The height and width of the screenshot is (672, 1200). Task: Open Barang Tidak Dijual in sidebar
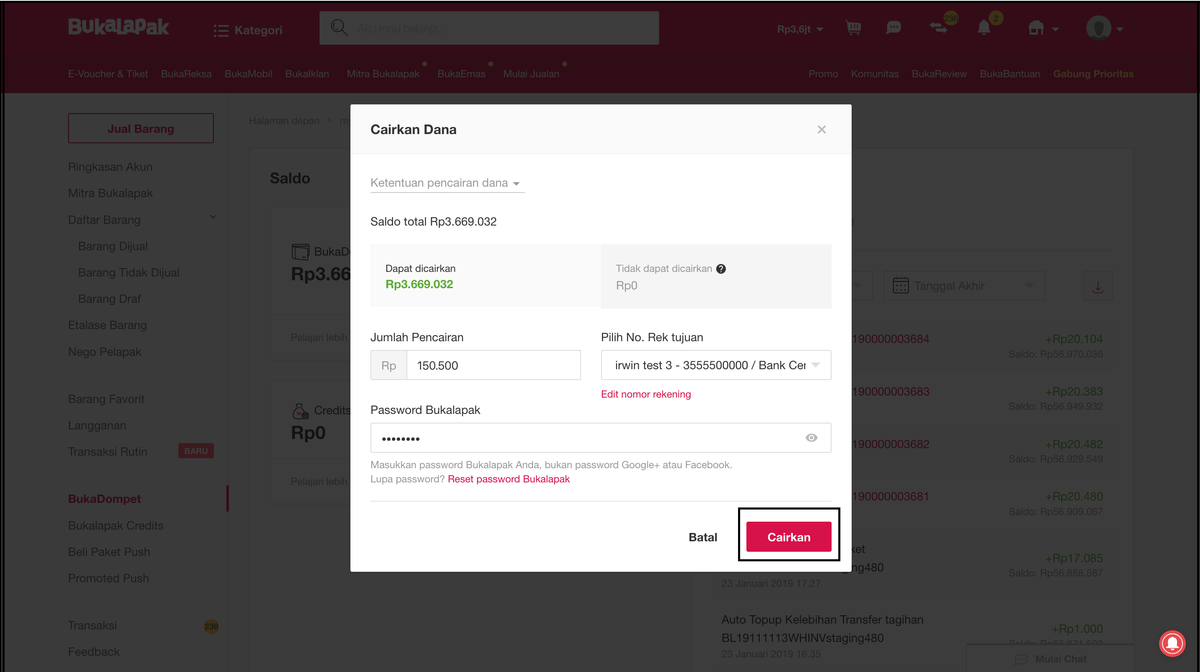[129, 272]
